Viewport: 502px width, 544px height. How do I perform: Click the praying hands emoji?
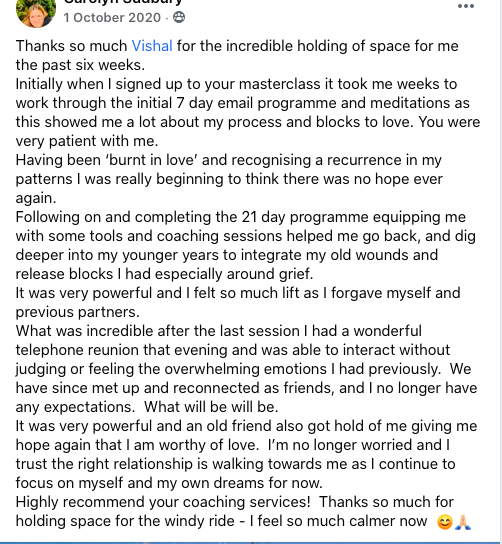point(463,522)
